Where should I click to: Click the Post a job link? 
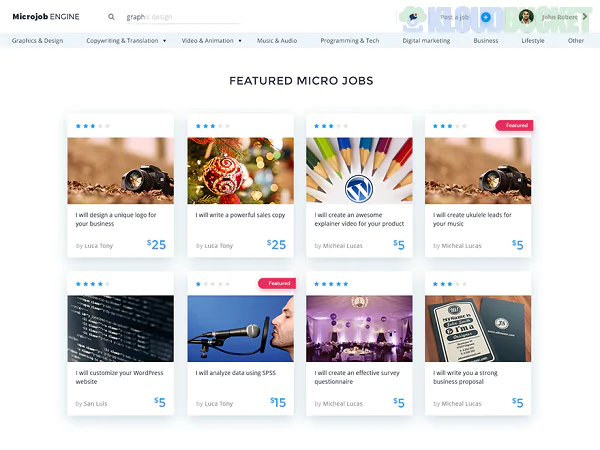click(x=454, y=17)
